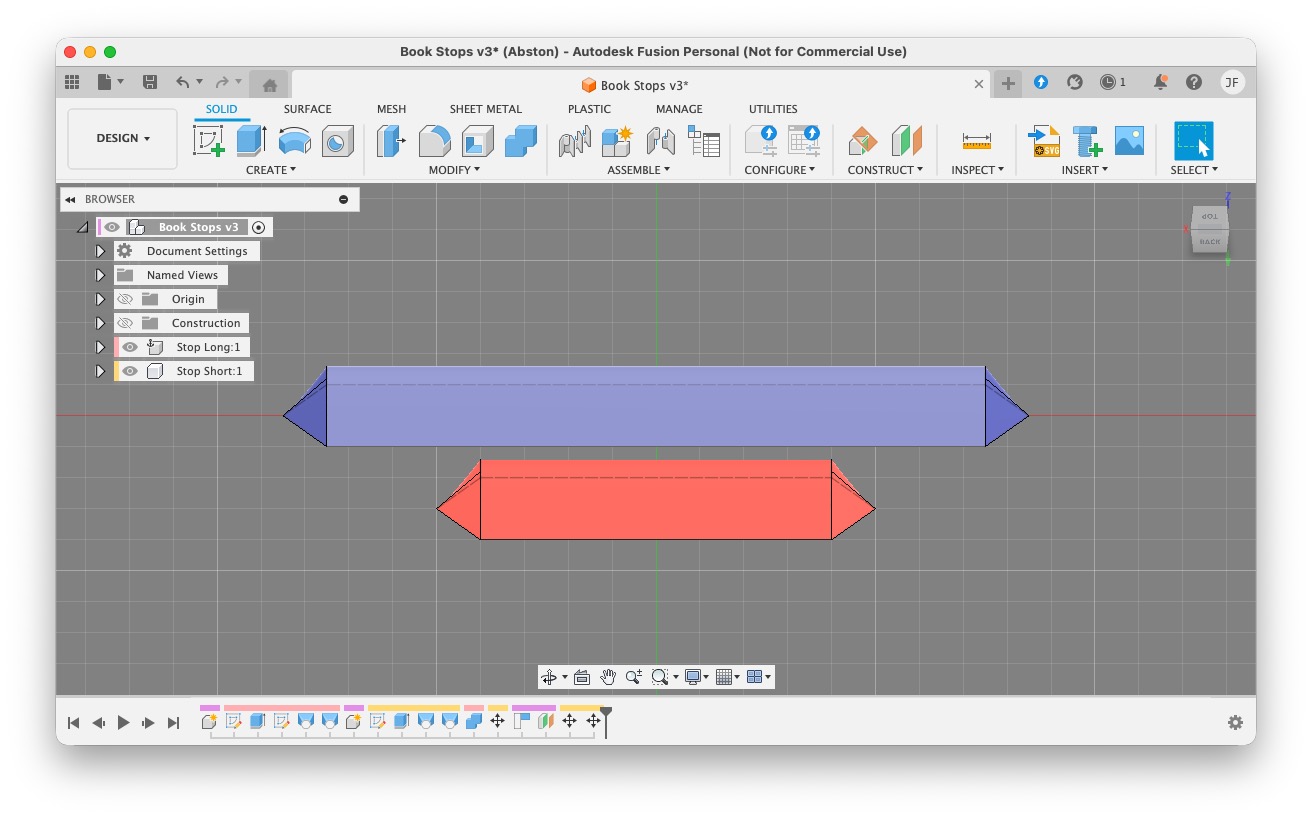Toggle visibility of Stop Short:1
Image resolution: width=1312 pixels, height=819 pixels.
[x=130, y=371]
